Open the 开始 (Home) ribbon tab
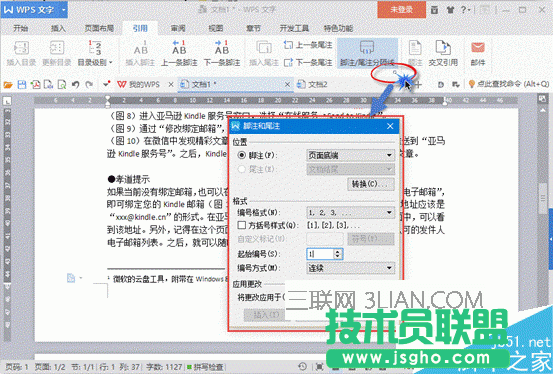Image resolution: width=553 pixels, height=374 pixels. coord(20,28)
